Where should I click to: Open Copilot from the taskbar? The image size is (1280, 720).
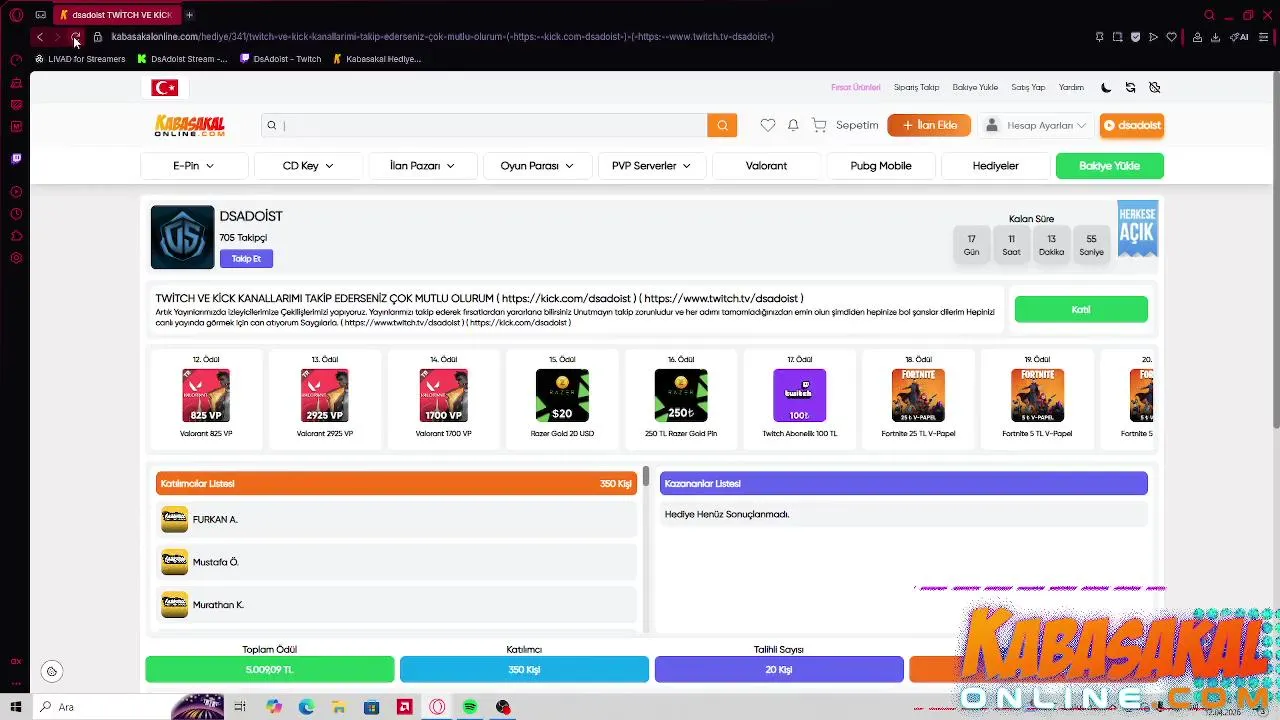274,707
